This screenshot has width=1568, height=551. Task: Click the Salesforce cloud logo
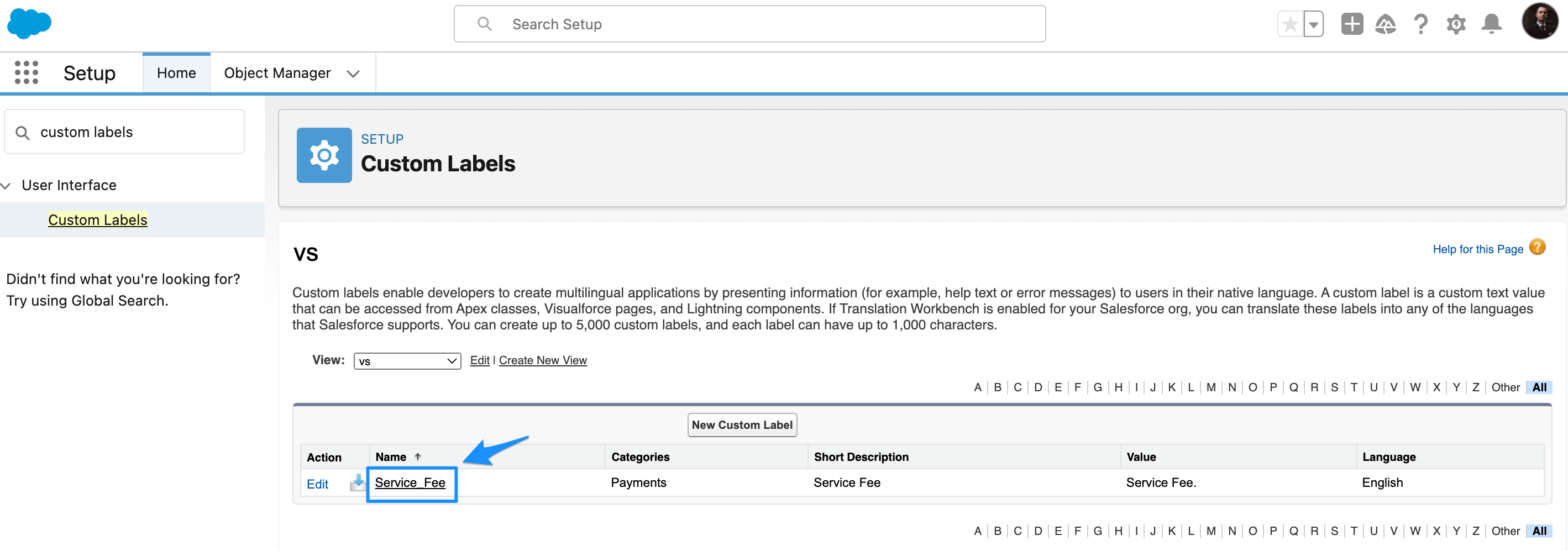pos(29,24)
